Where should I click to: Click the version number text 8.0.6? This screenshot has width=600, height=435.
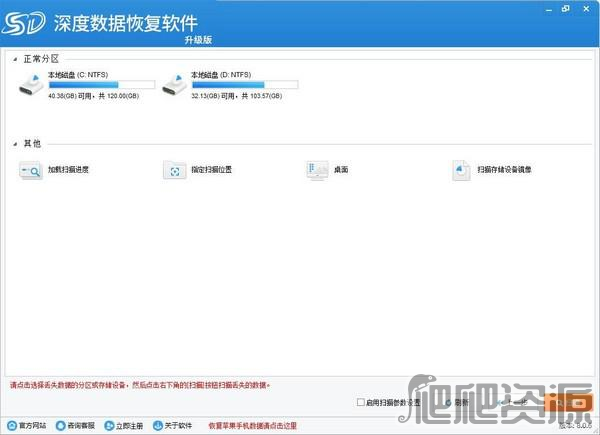(584, 425)
